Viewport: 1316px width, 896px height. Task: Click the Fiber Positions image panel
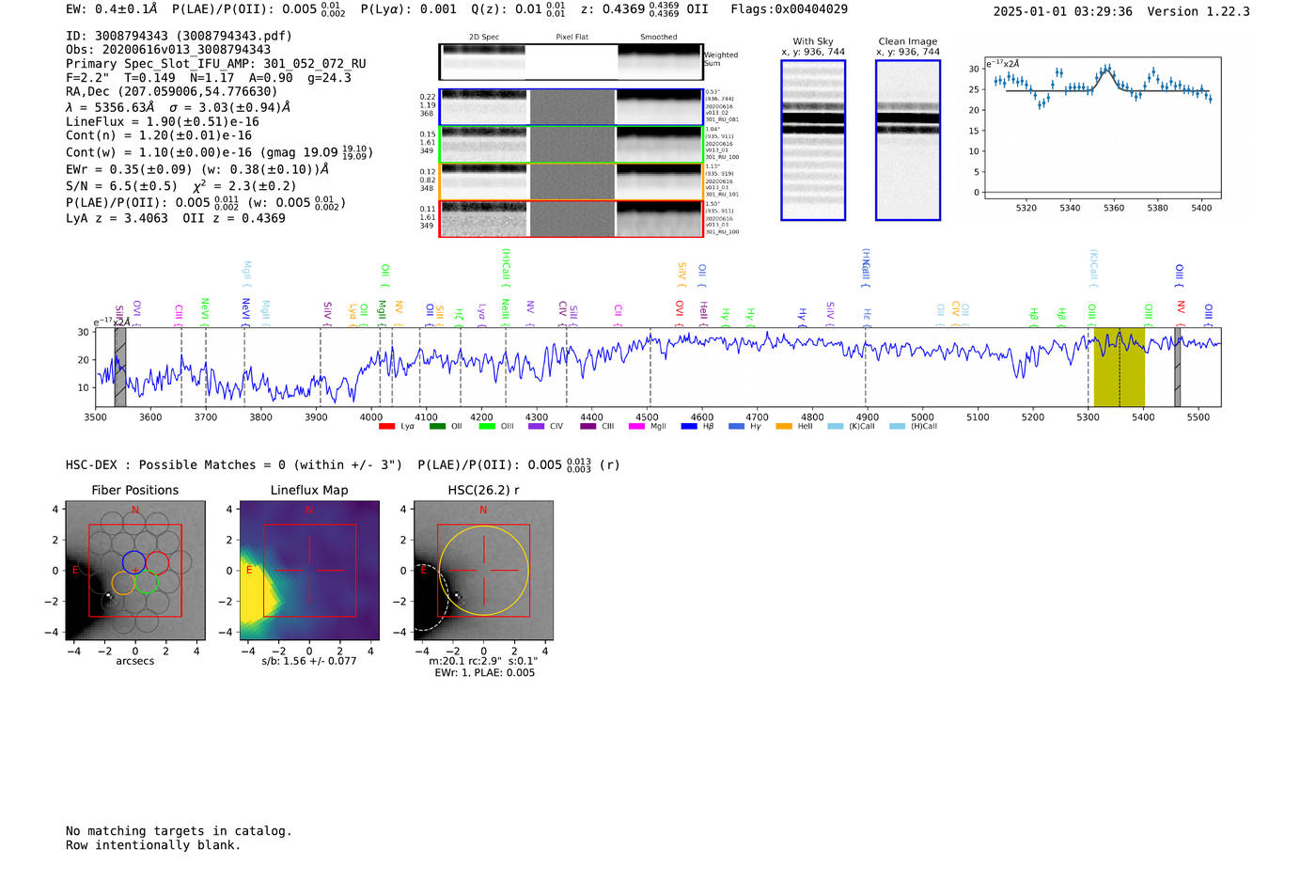pos(135,571)
